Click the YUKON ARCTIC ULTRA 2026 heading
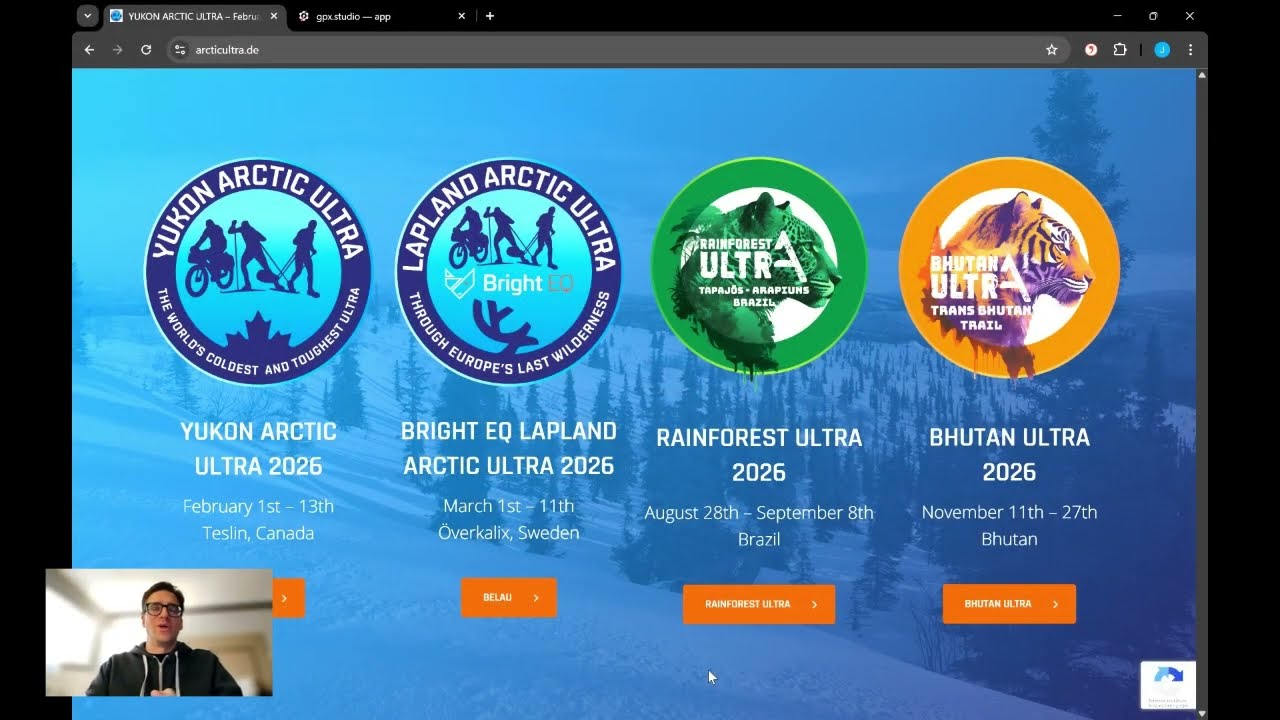1280x720 pixels. coord(258,449)
